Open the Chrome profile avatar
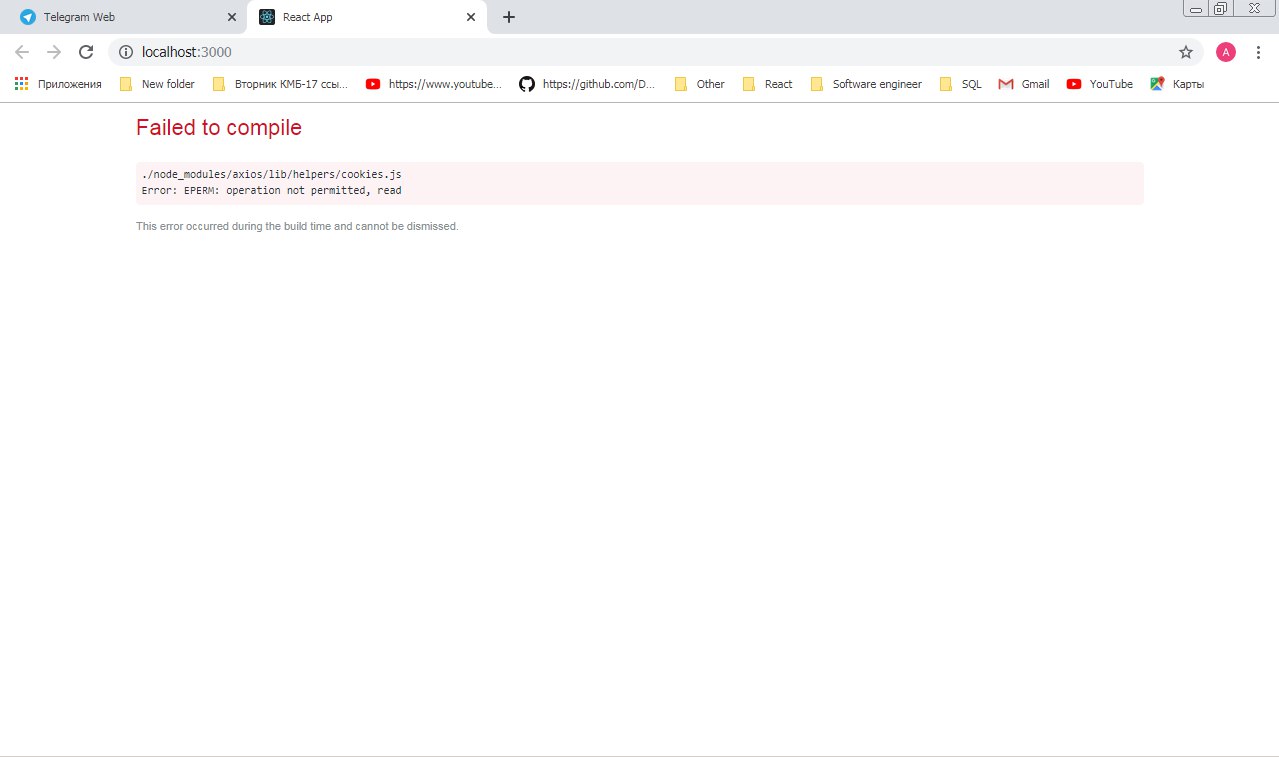Screen dimensions: 1279x757 pyautogui.click(x=1226, y=52)
